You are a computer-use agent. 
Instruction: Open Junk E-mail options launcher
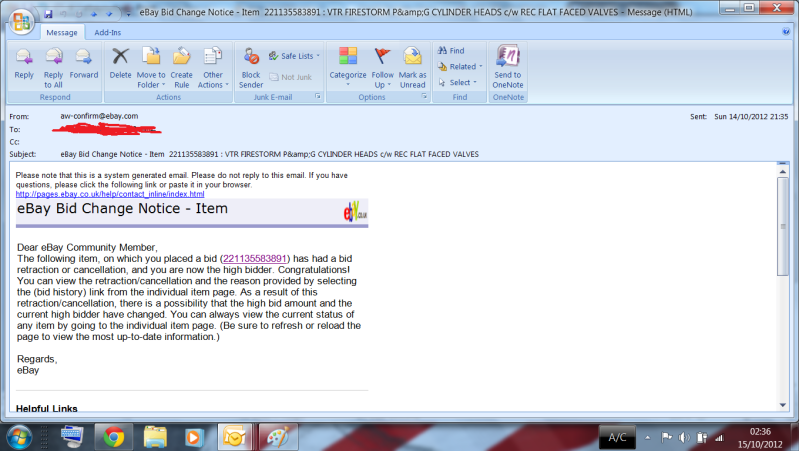click(317, 96)
